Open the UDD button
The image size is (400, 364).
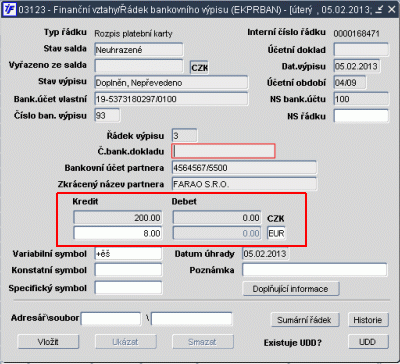[x=368, y=342]
